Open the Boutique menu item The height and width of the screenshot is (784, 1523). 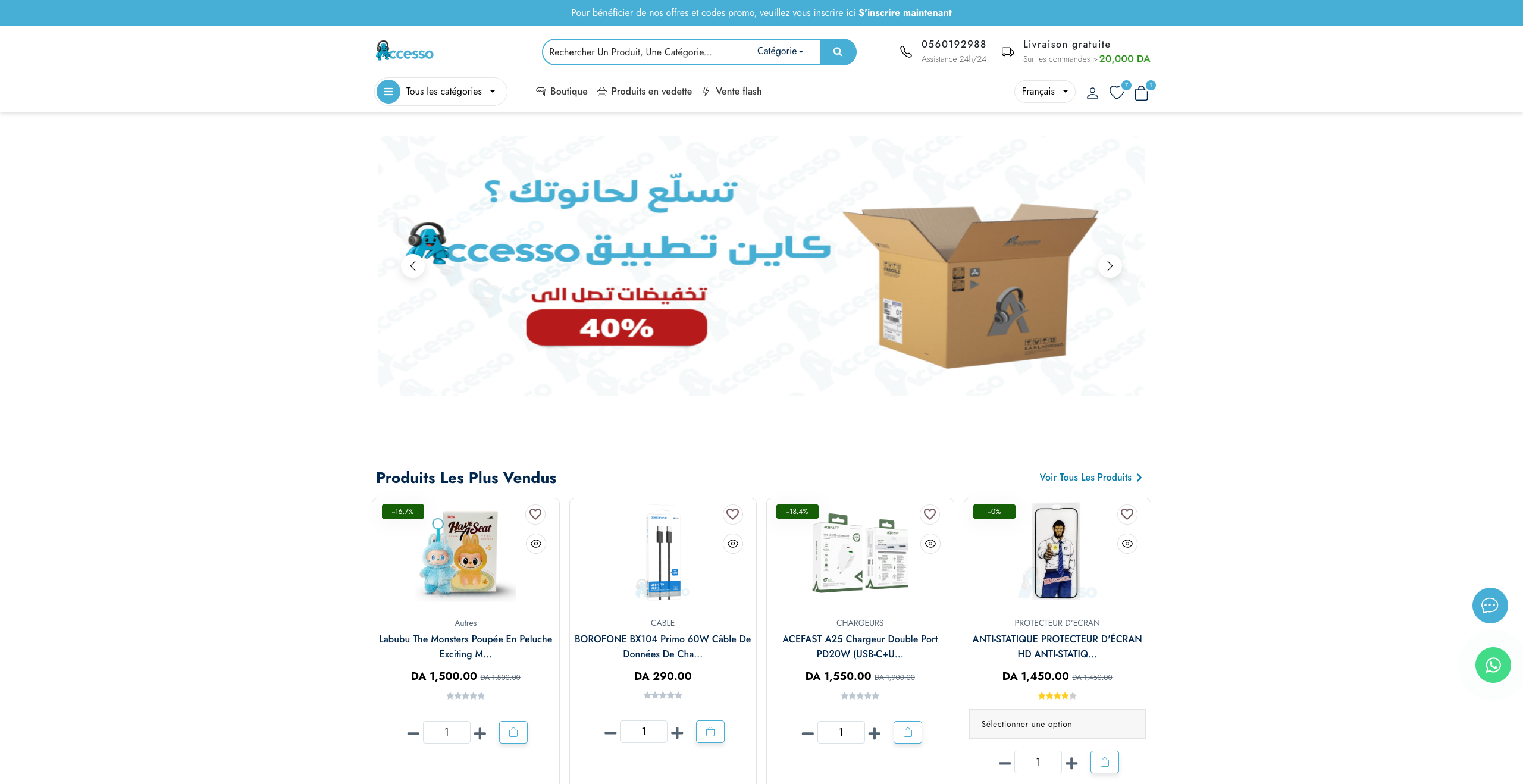(562, 92)
